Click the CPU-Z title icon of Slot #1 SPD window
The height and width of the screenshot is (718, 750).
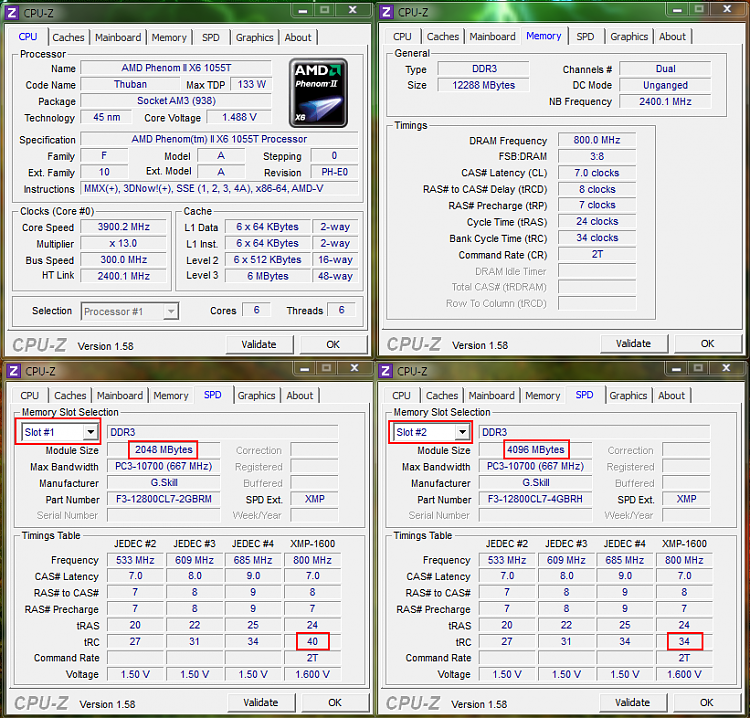click(x=13, y=371)
